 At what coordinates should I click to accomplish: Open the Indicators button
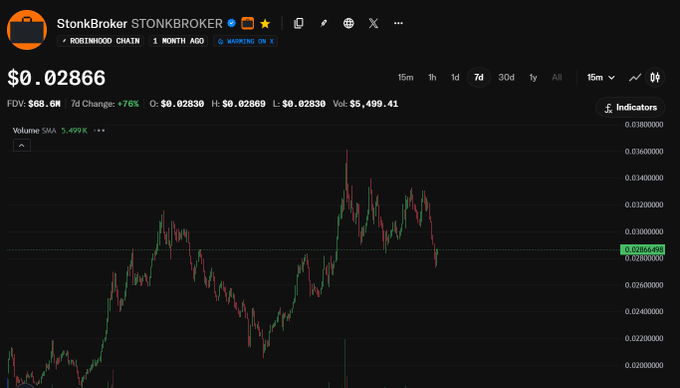[x=630, y=108]
